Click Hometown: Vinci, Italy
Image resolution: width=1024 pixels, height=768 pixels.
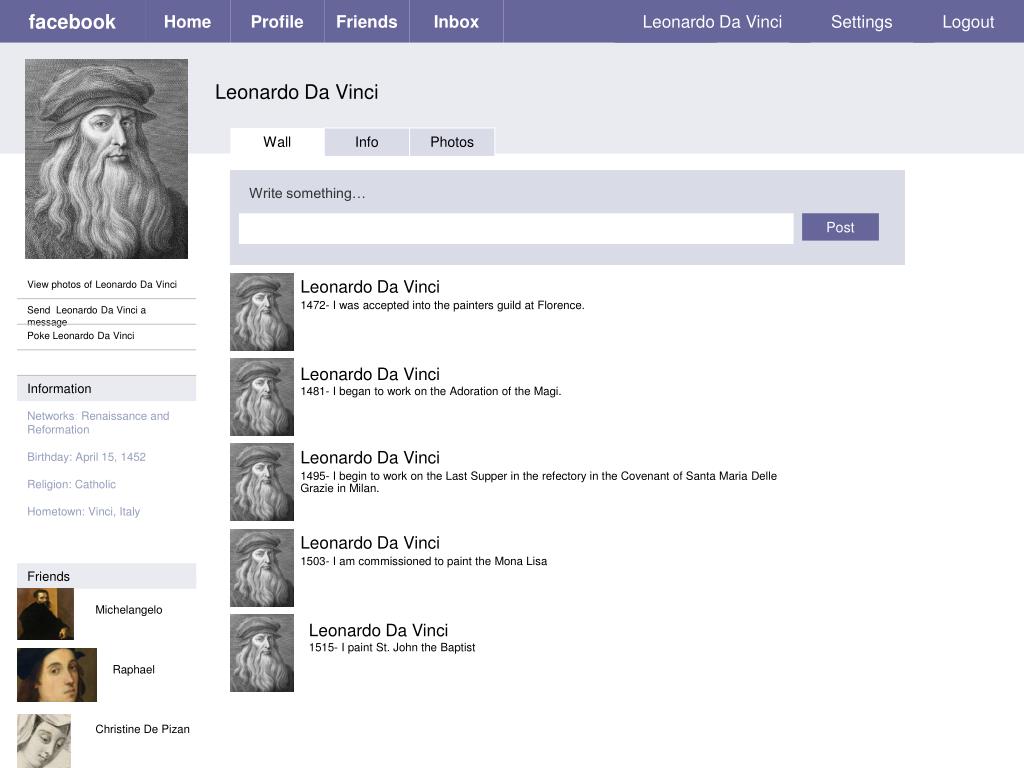(84, 511)
